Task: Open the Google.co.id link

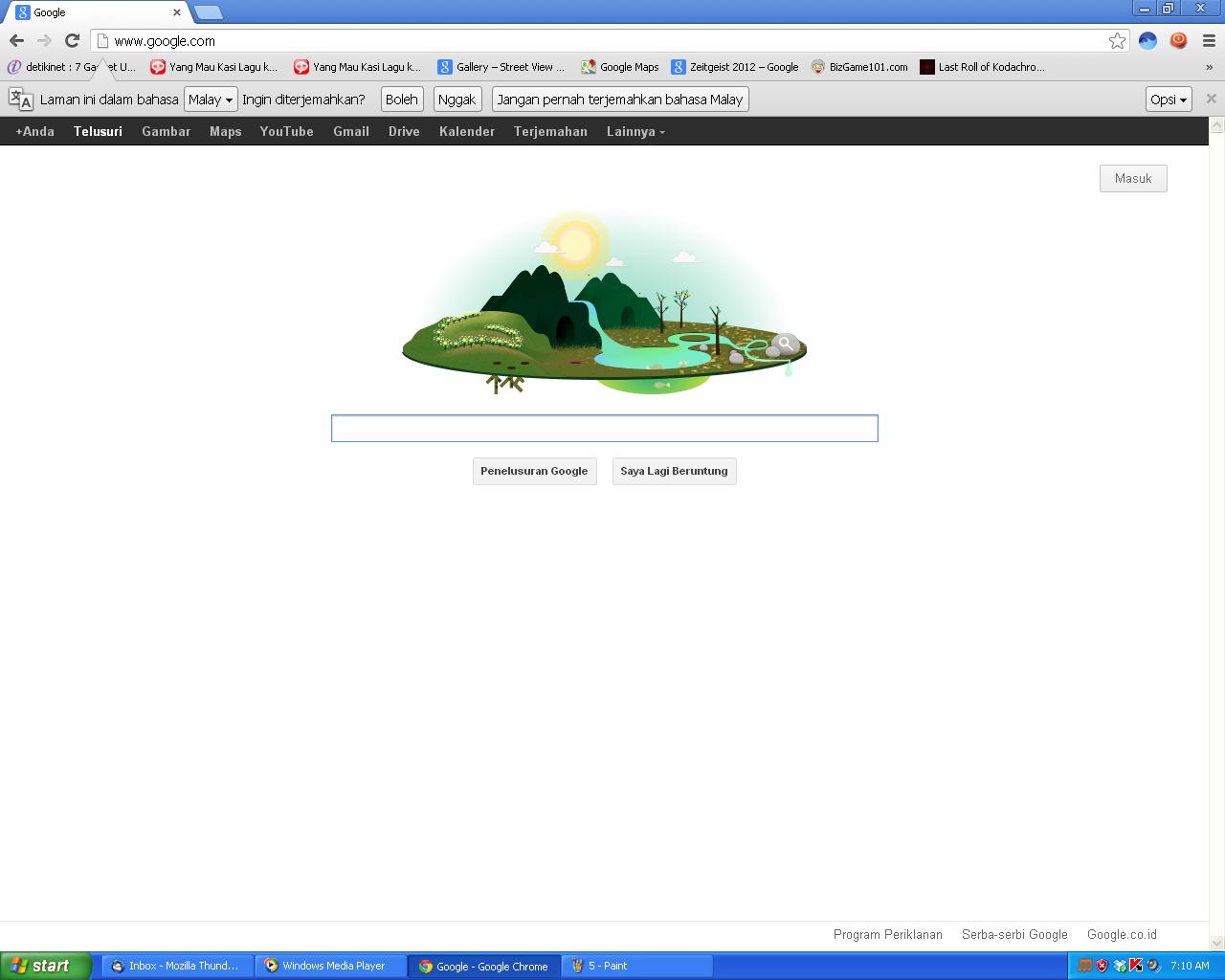Action: tap(1122, 934)
